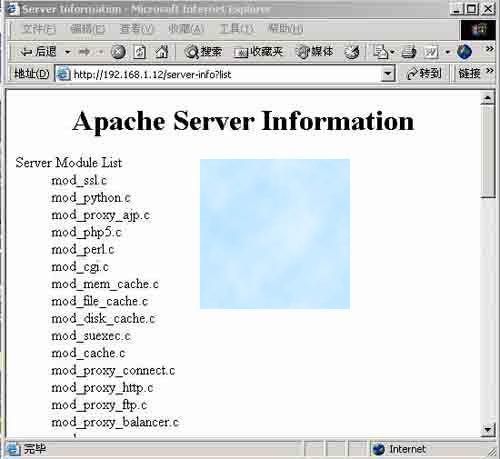Click the '完毕' status bar text

tap(35, 449)
